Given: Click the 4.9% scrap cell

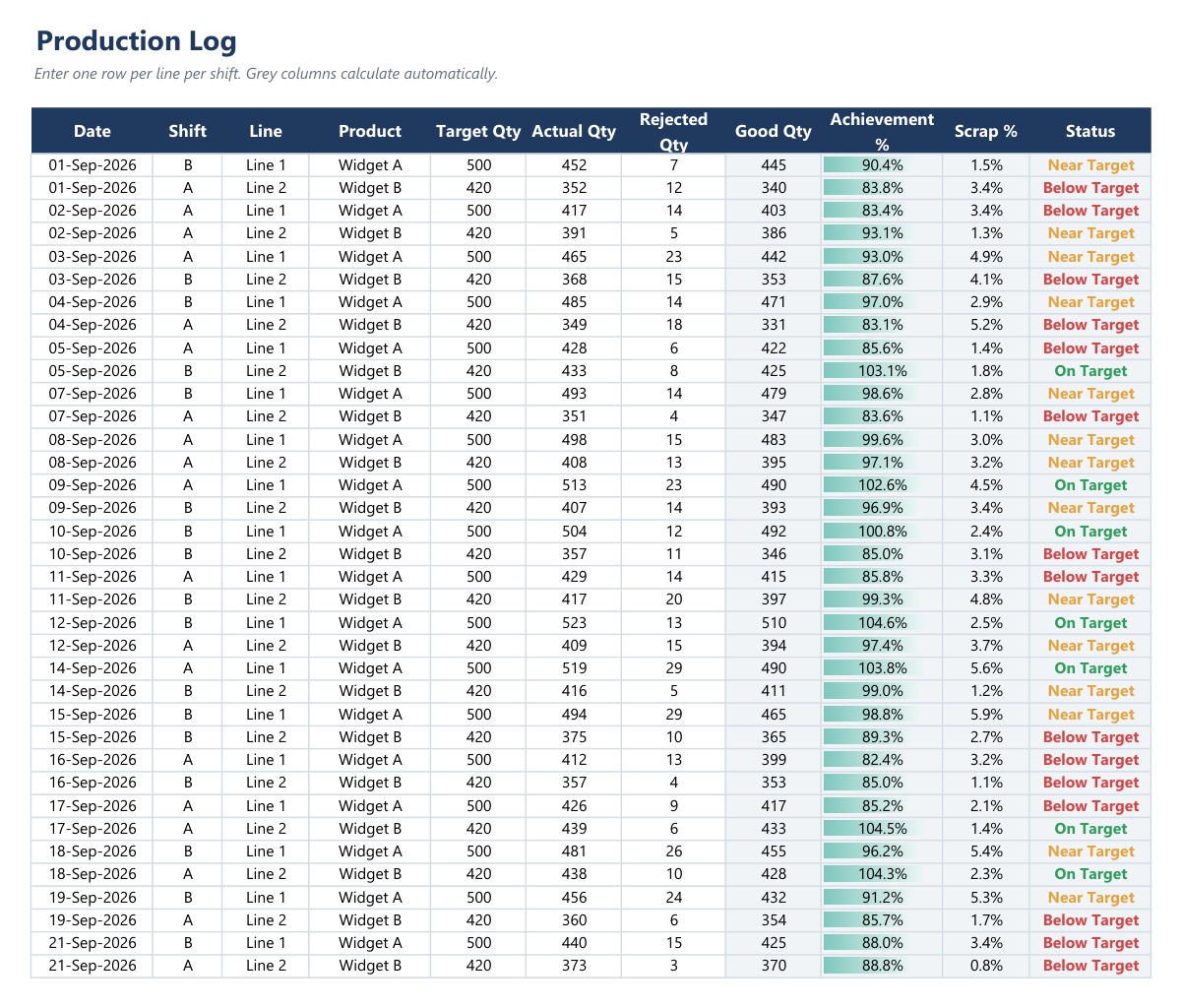Looking at the screenshot, I should point(986,257).
